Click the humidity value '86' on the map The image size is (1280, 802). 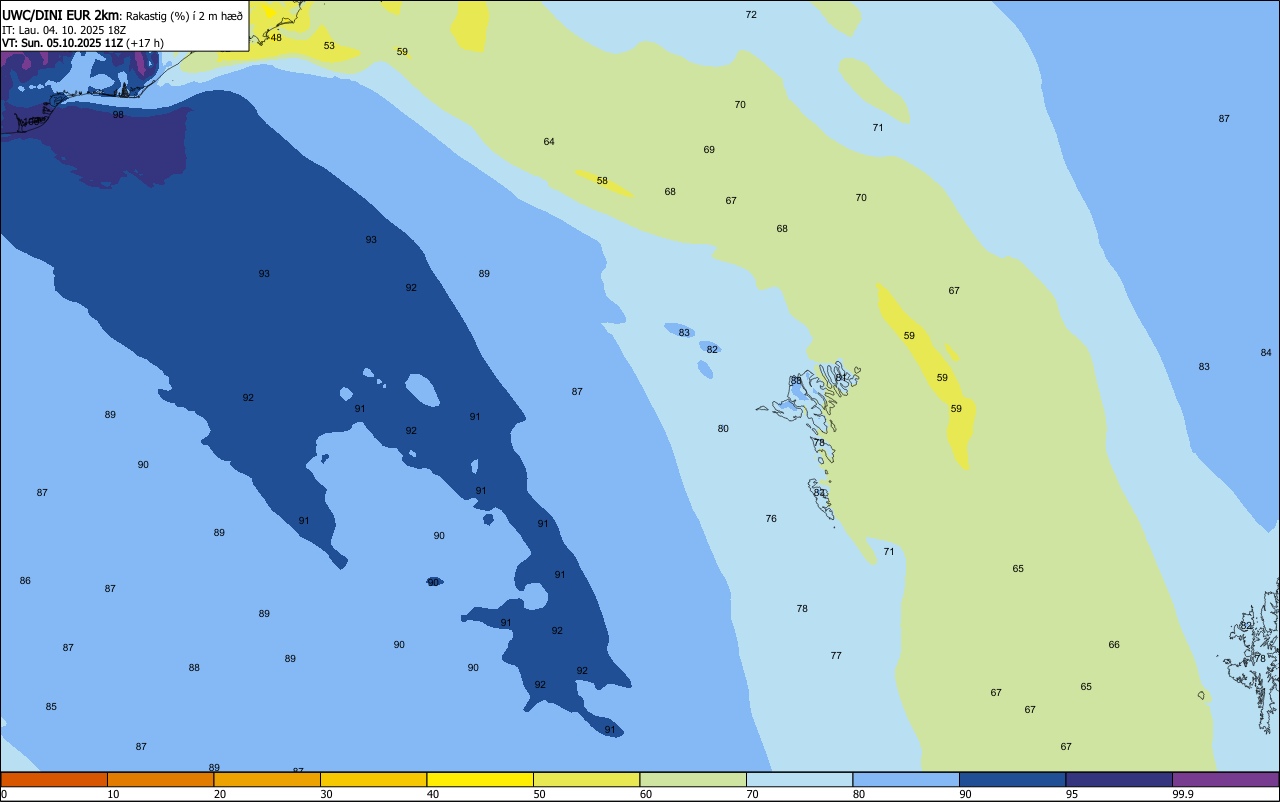25,581
